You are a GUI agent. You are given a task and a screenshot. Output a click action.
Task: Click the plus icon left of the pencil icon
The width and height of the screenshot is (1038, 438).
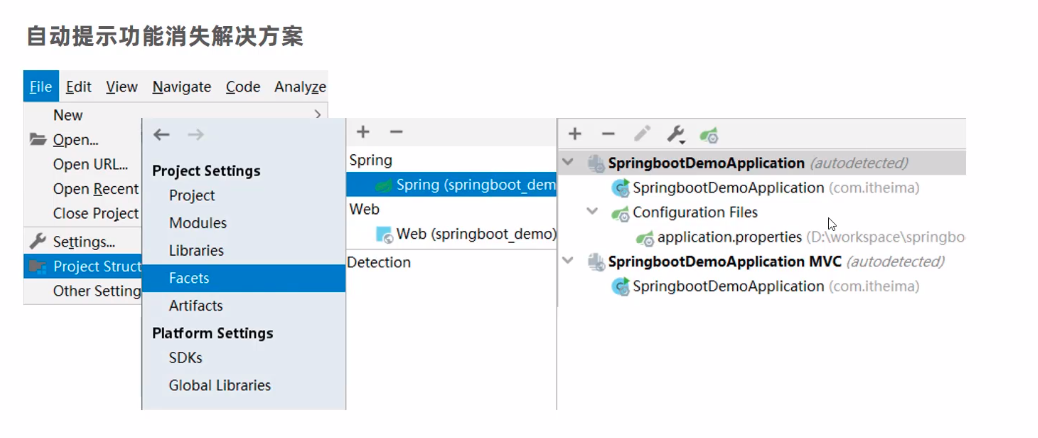(575, 134)
